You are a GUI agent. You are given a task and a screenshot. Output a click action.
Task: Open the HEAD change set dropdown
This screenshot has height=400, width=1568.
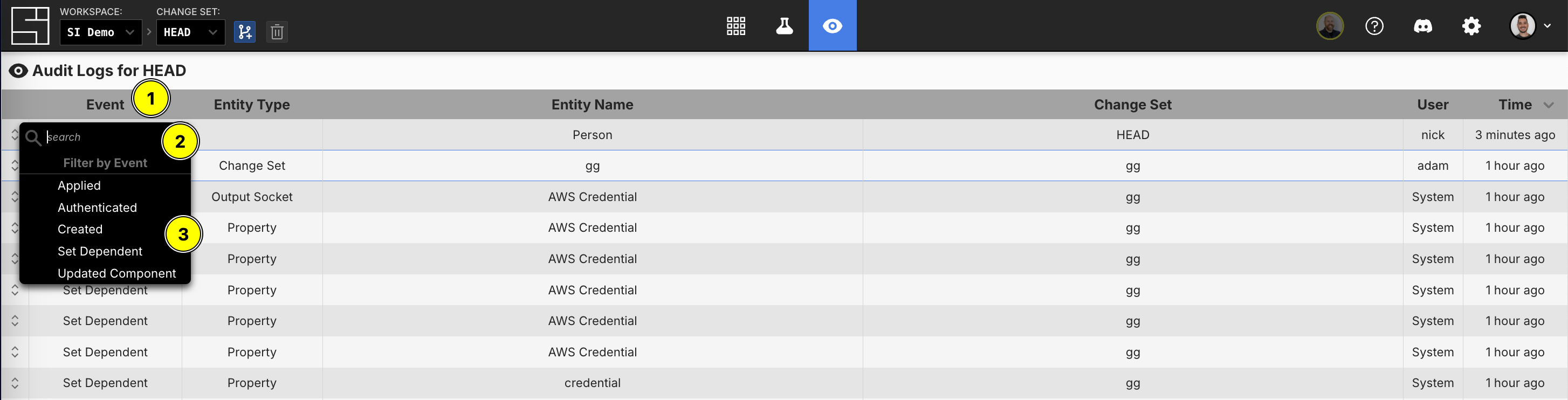click(190, 32)
